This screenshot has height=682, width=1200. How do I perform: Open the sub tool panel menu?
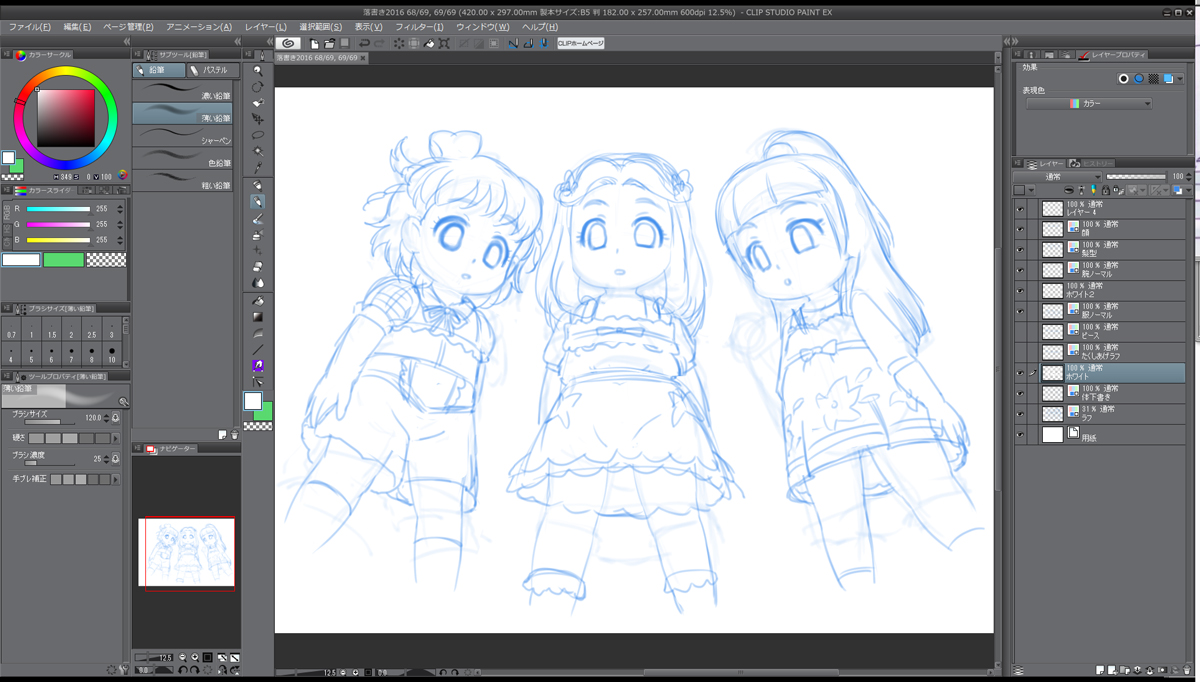coord(138,55)
